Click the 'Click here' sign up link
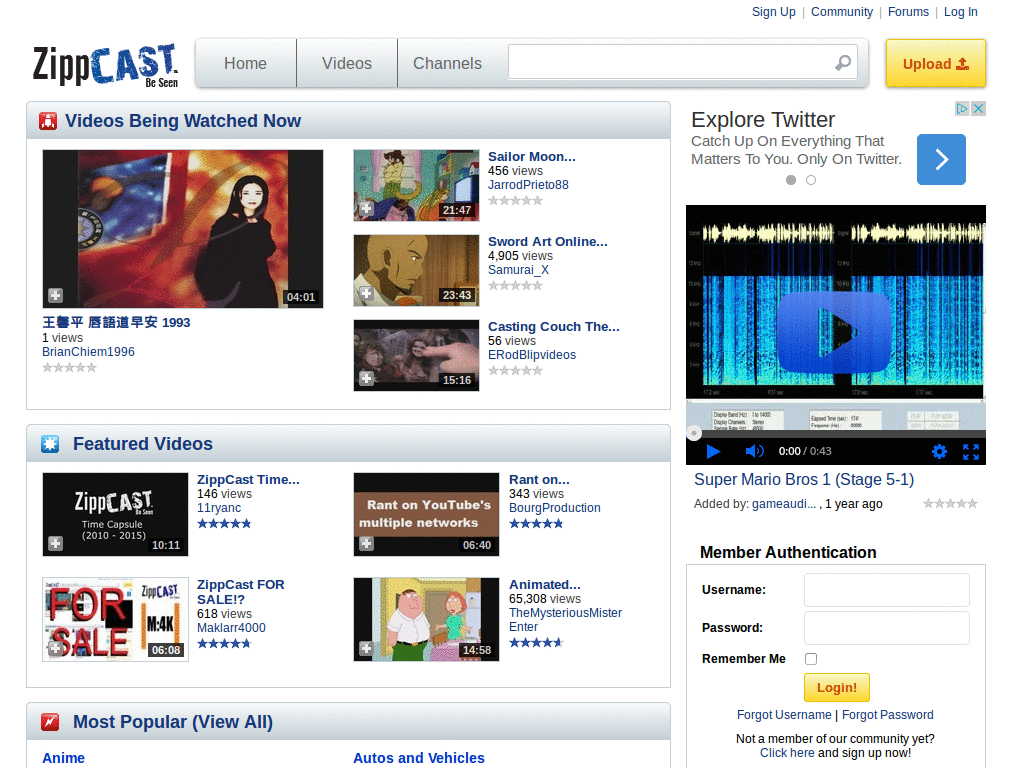 pos(787,753)
